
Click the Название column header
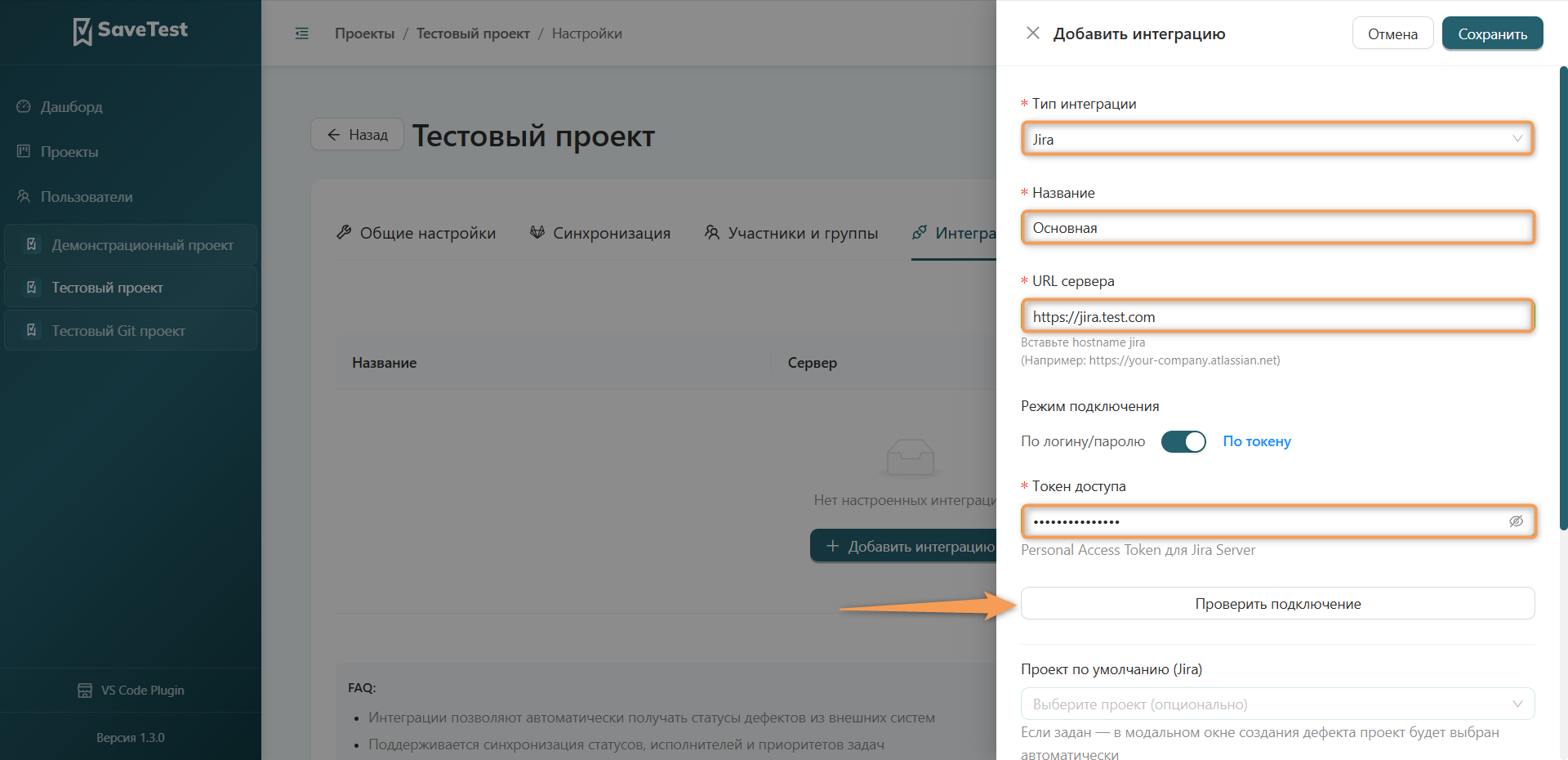click(x=385, y=363)
